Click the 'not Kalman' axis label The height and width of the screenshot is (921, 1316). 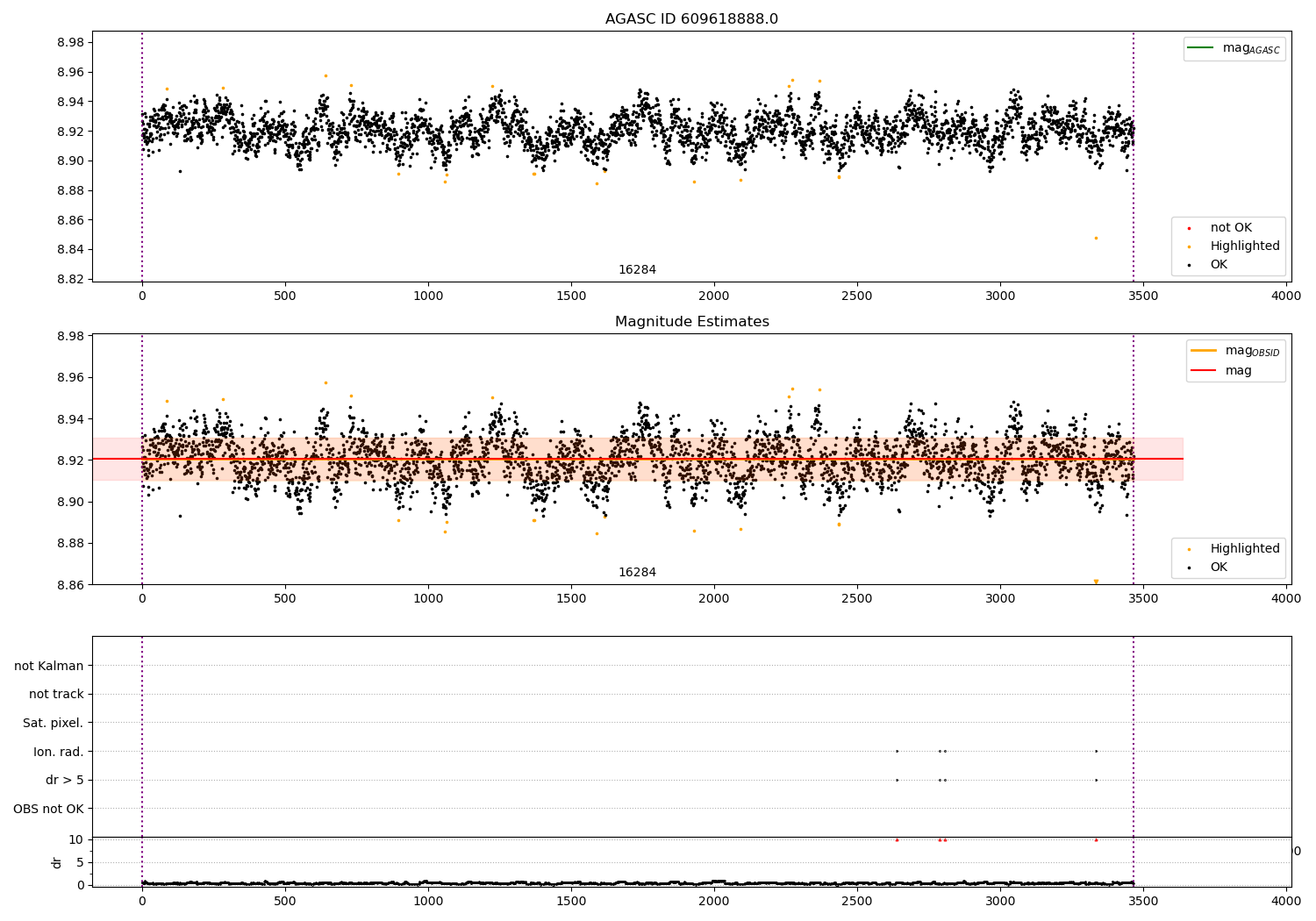(49, 666)
